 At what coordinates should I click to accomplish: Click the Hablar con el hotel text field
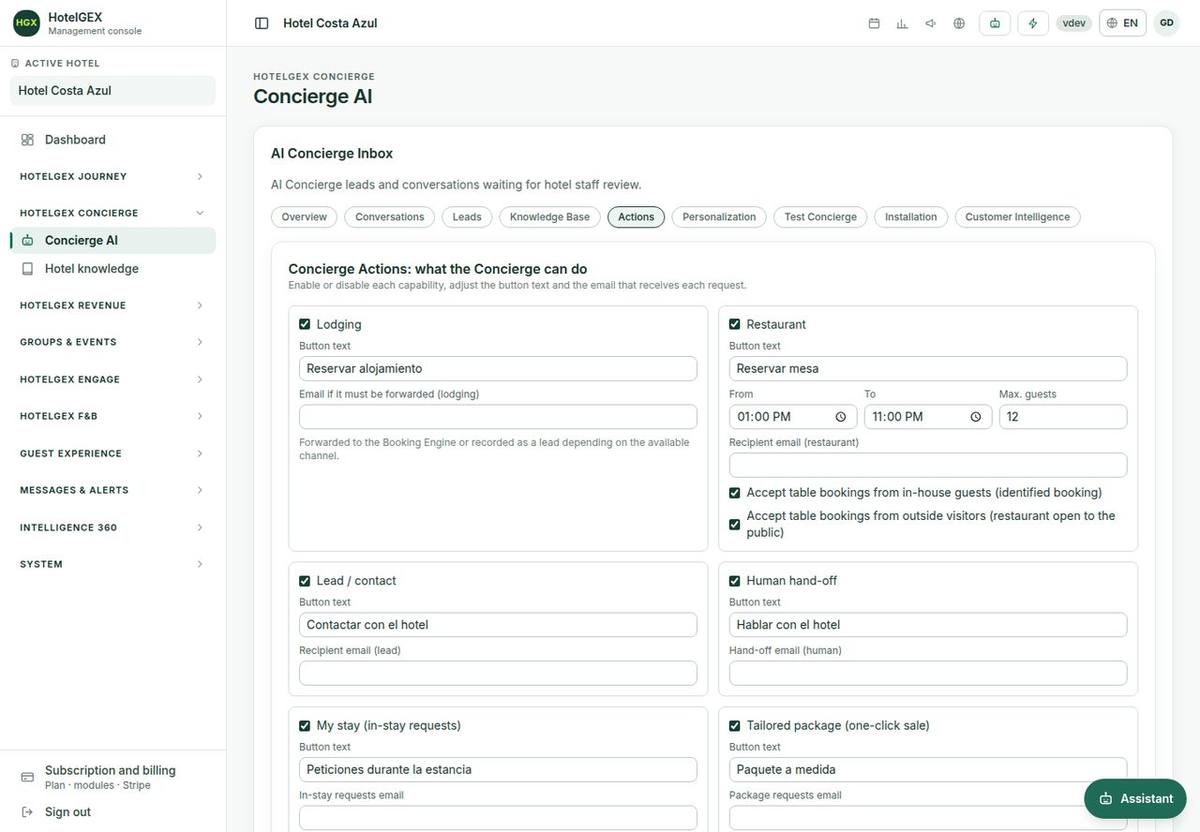(928, 625)
